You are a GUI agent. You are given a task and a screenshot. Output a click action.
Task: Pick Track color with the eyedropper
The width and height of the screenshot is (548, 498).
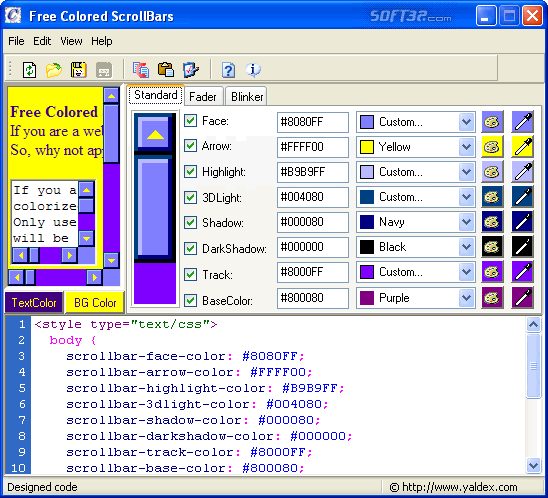coord(522,272)
